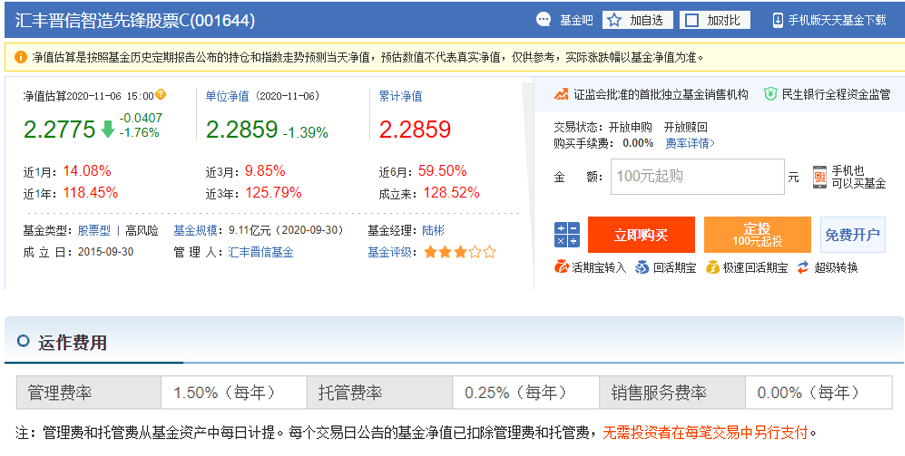
Task: Click 累计净值 link
Action: [x=400, y=96]
